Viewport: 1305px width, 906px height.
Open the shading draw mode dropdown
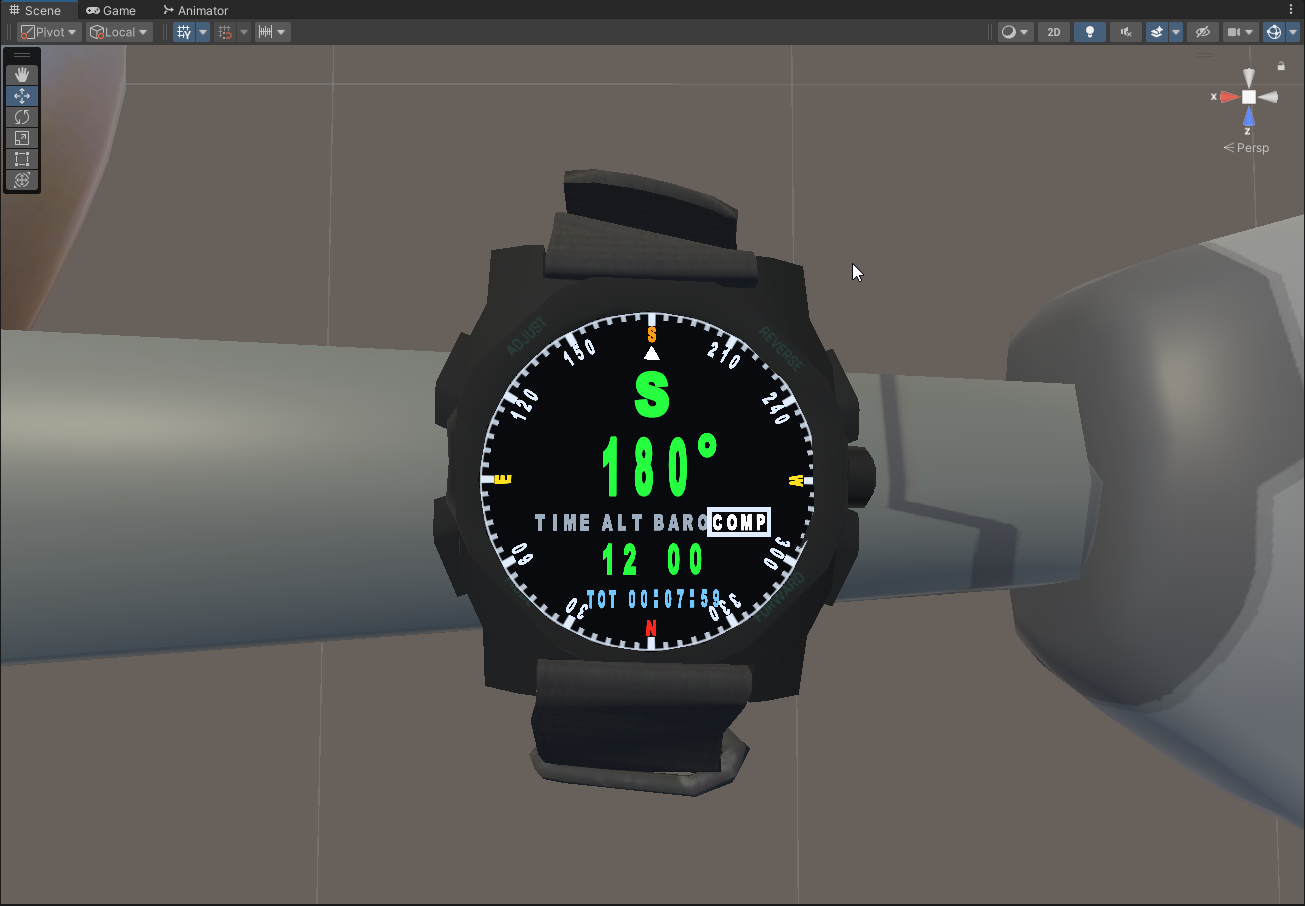(1015, 32)
